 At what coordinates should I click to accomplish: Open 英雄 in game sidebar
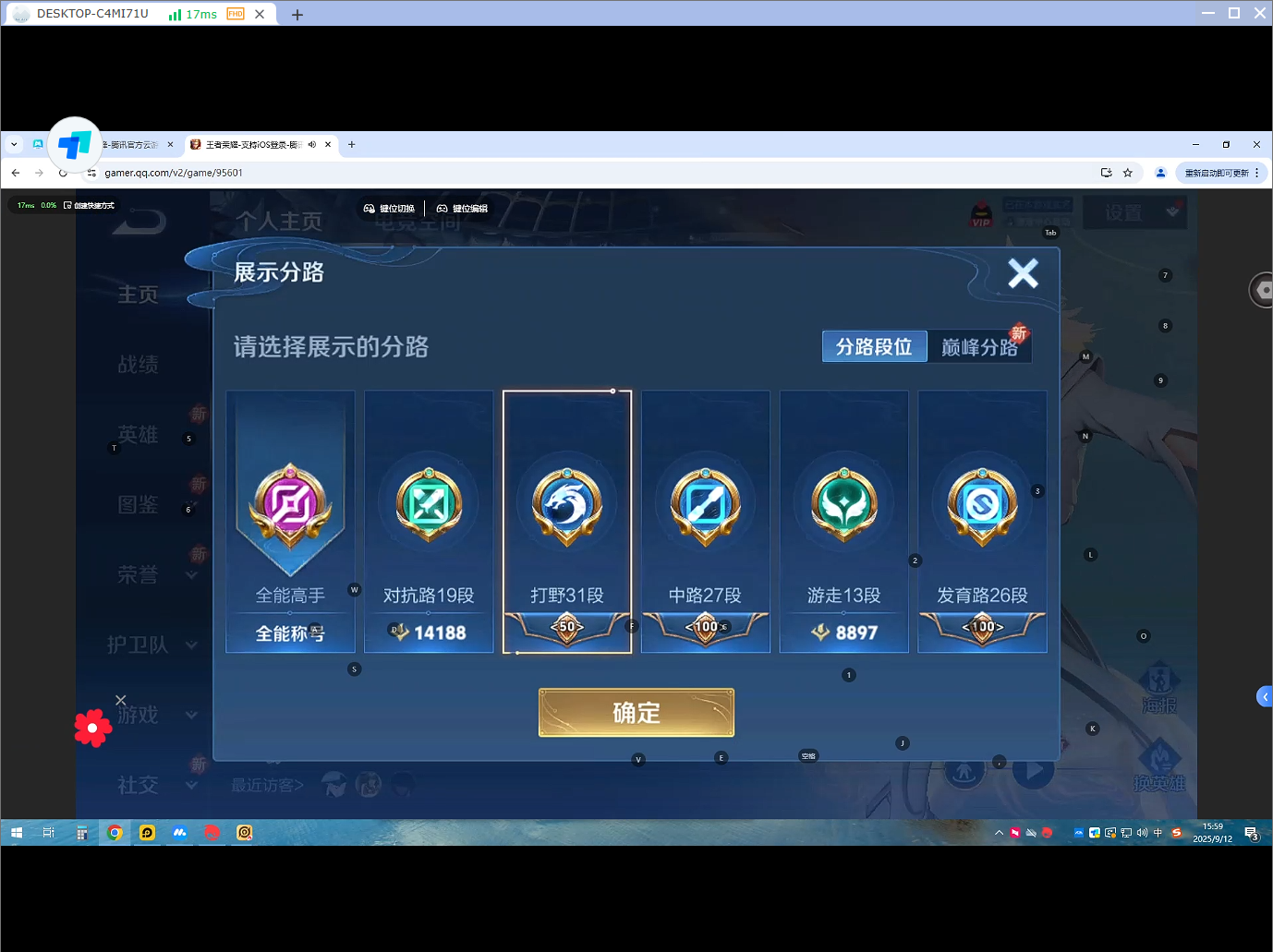138,435
